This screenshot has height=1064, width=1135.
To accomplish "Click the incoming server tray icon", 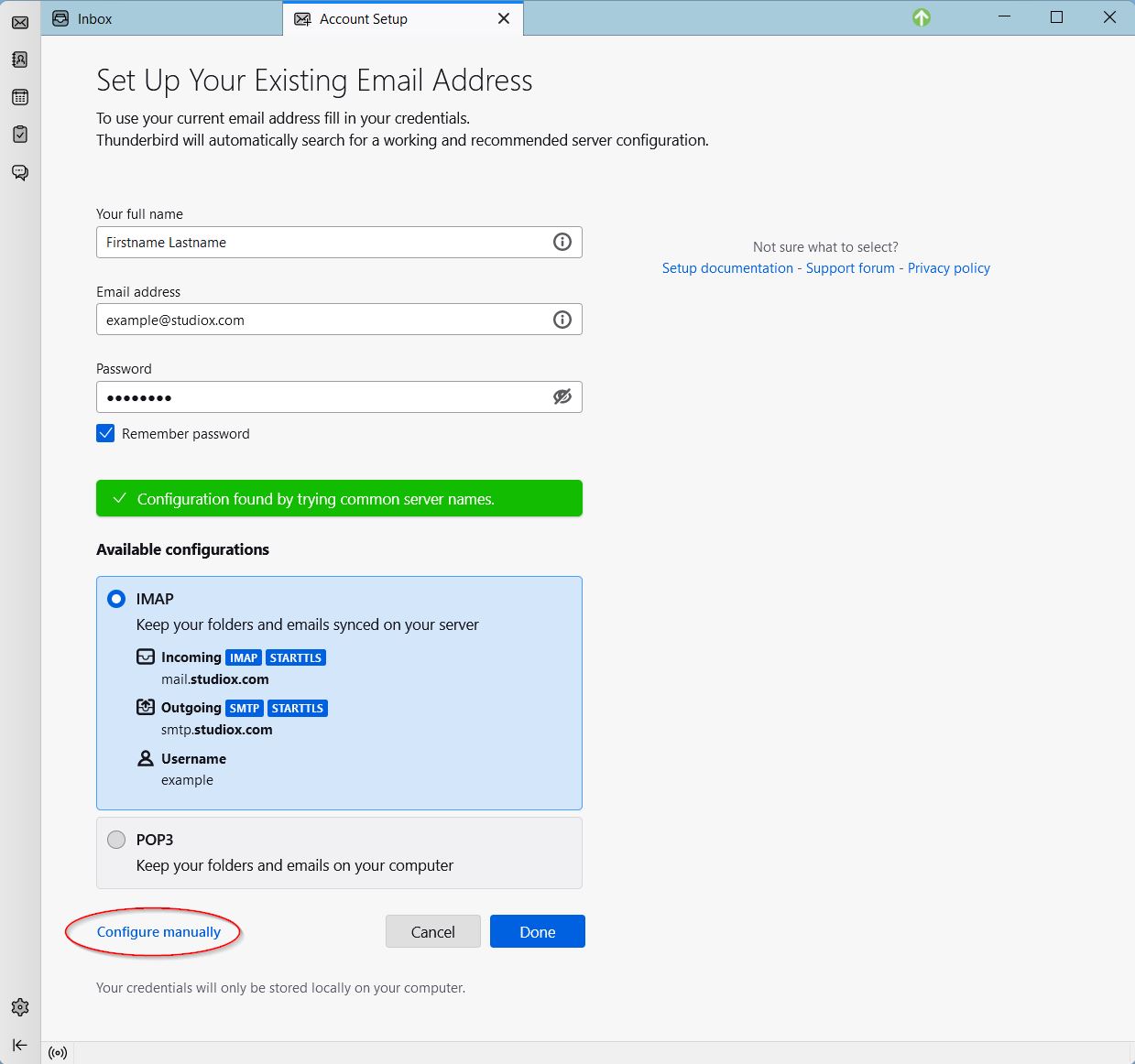I will (146, 657).
